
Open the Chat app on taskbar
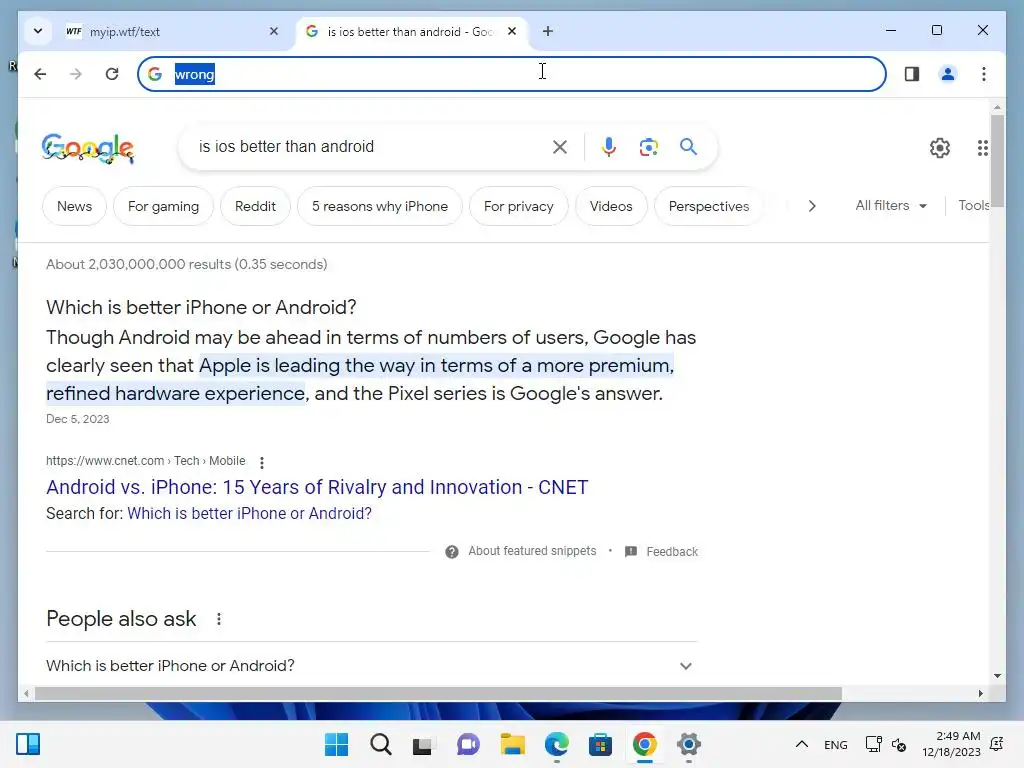point(468,744)
